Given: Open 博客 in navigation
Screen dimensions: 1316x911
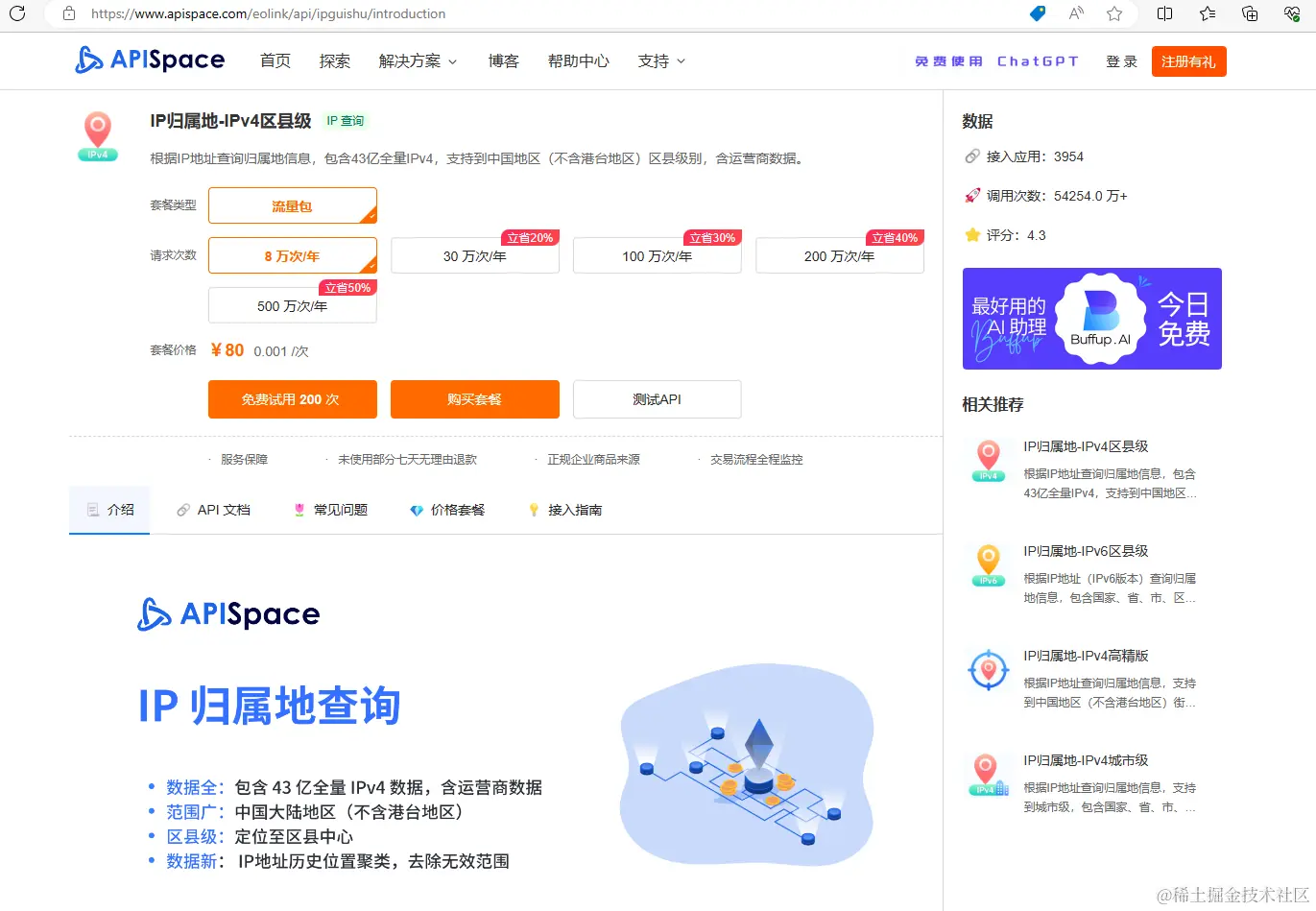Looking at the screenshot, I should click(503, 60).
